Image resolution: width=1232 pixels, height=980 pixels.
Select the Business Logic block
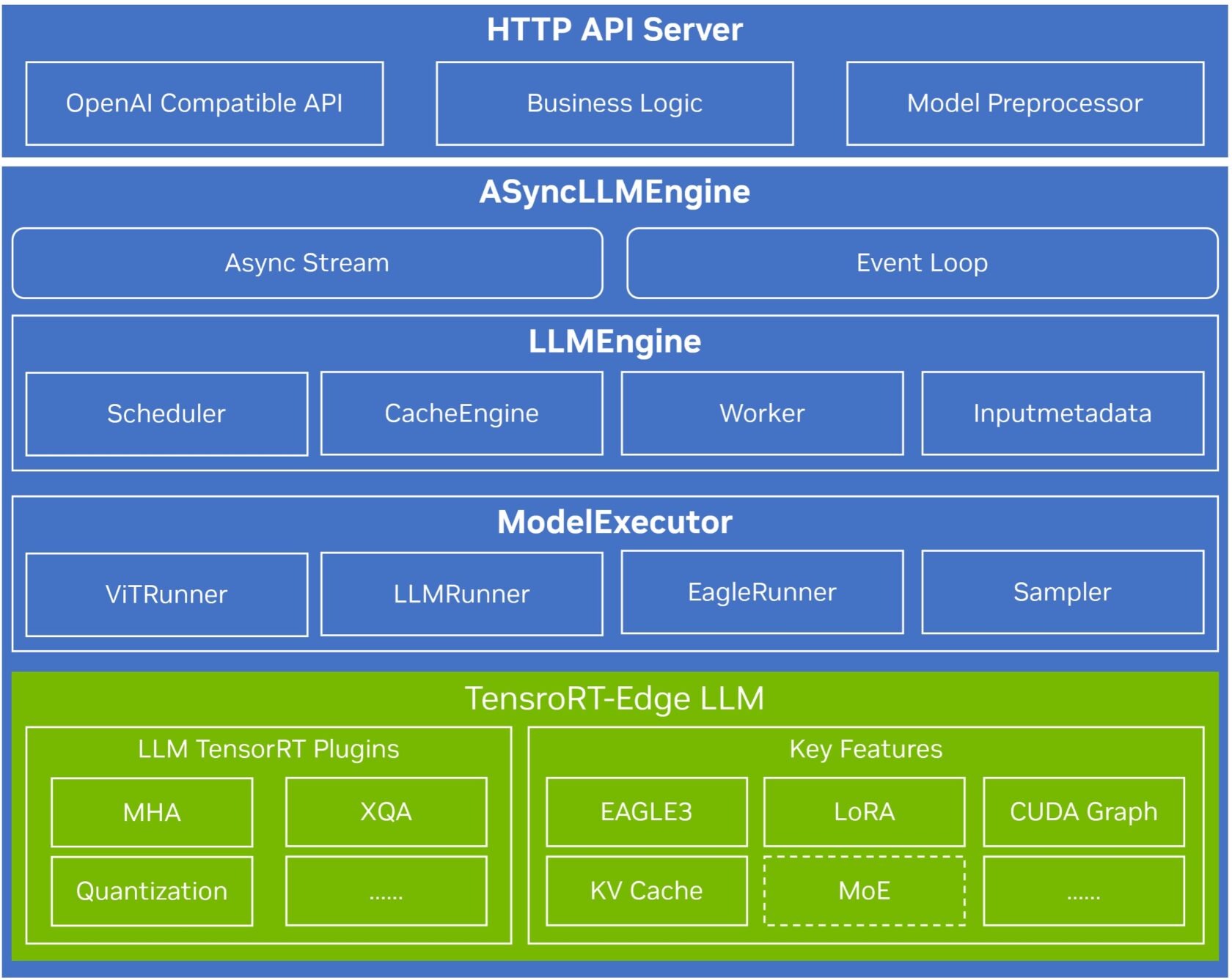pos(615,103)
